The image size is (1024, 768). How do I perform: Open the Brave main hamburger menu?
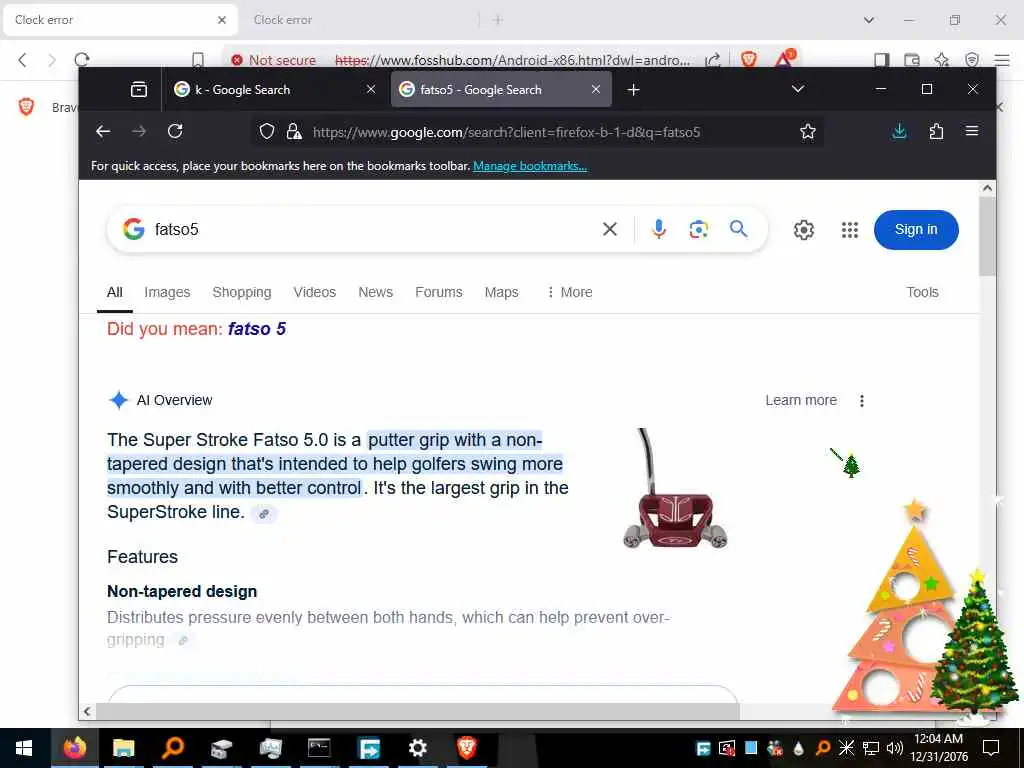click(x=1002, y=60)
